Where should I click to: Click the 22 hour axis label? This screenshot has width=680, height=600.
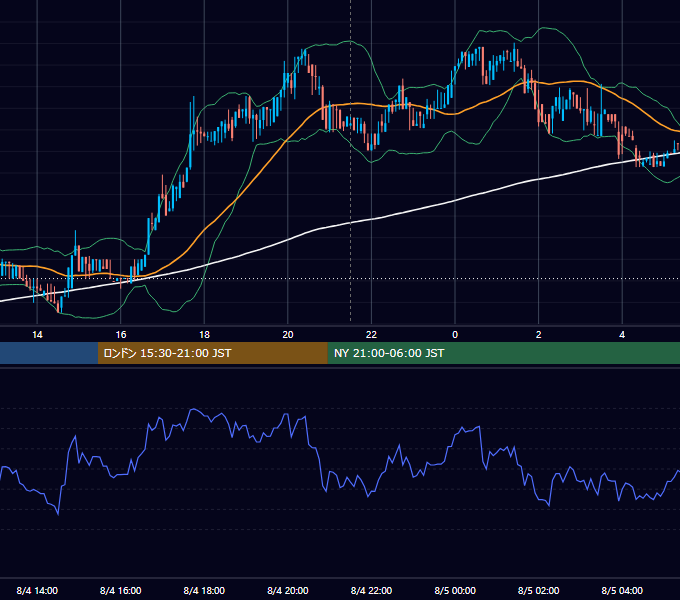tap(371, 335)
